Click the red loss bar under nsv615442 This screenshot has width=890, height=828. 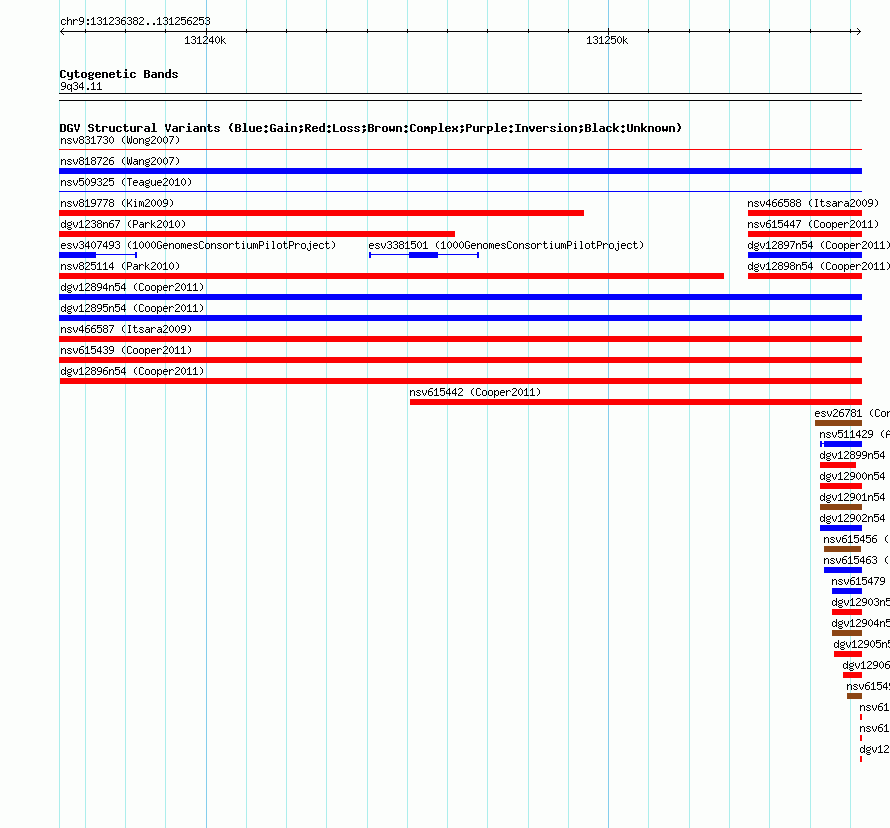coord(636,402)
